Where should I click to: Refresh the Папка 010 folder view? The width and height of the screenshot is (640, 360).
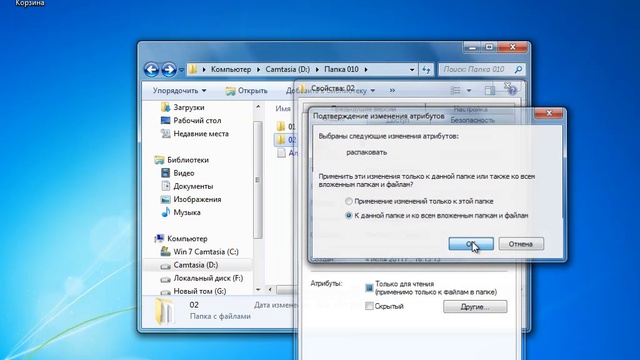(x=426, y=69)
